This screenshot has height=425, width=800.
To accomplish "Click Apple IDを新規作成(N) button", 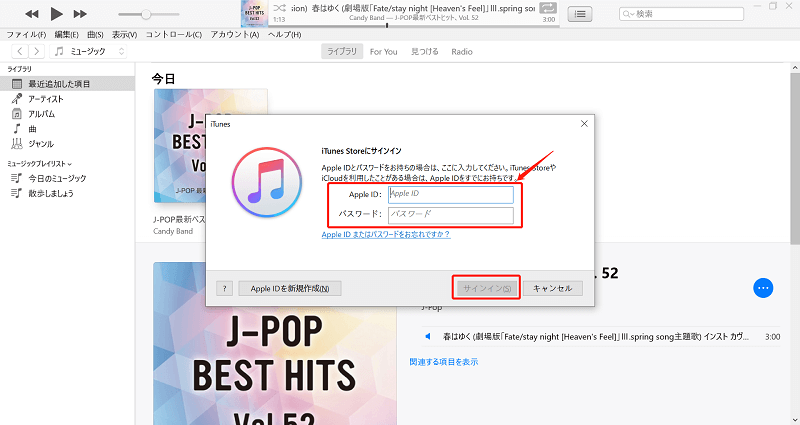I will pyautogui.click(x=290, y=288).
